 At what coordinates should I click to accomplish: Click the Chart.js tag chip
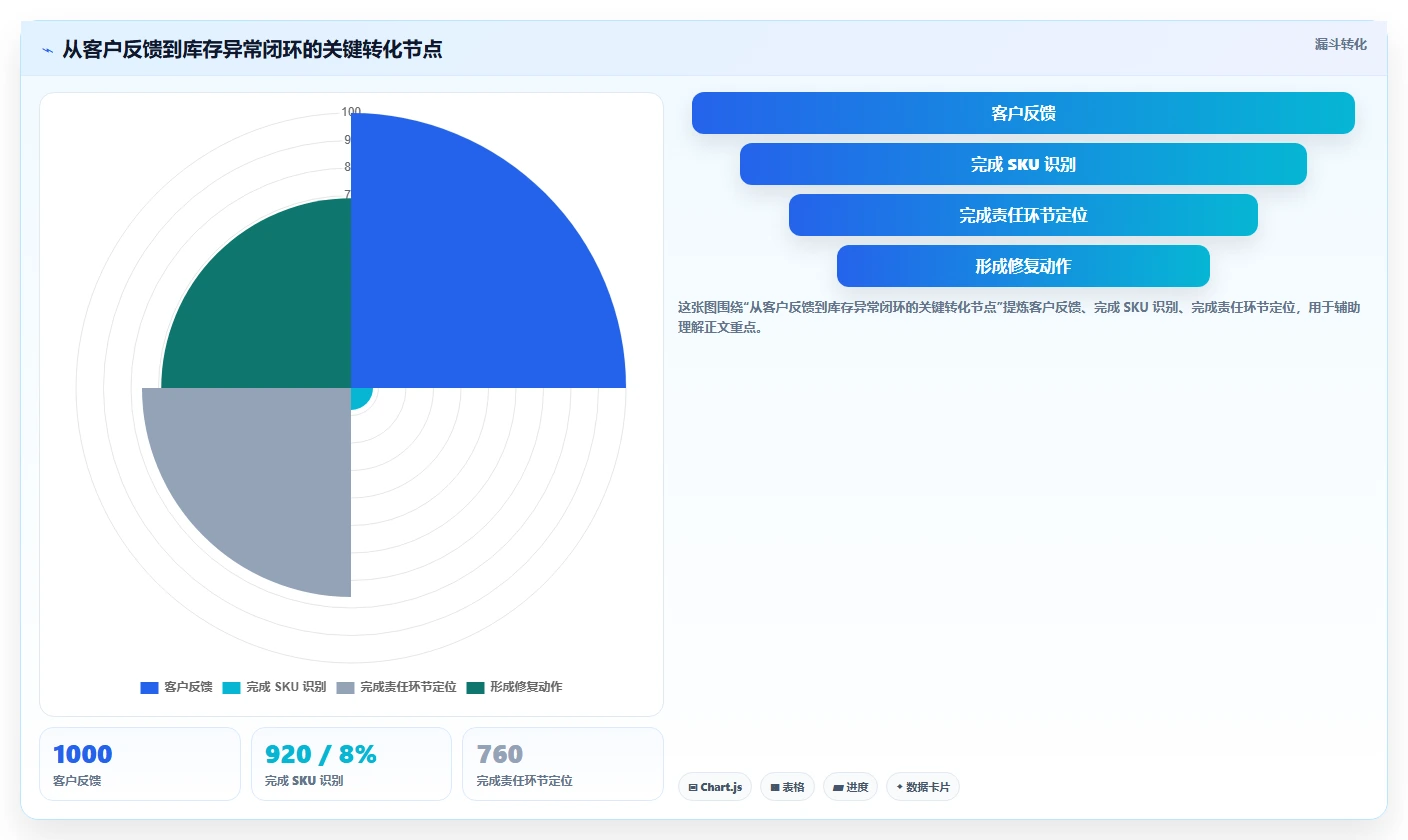[715, 787]
